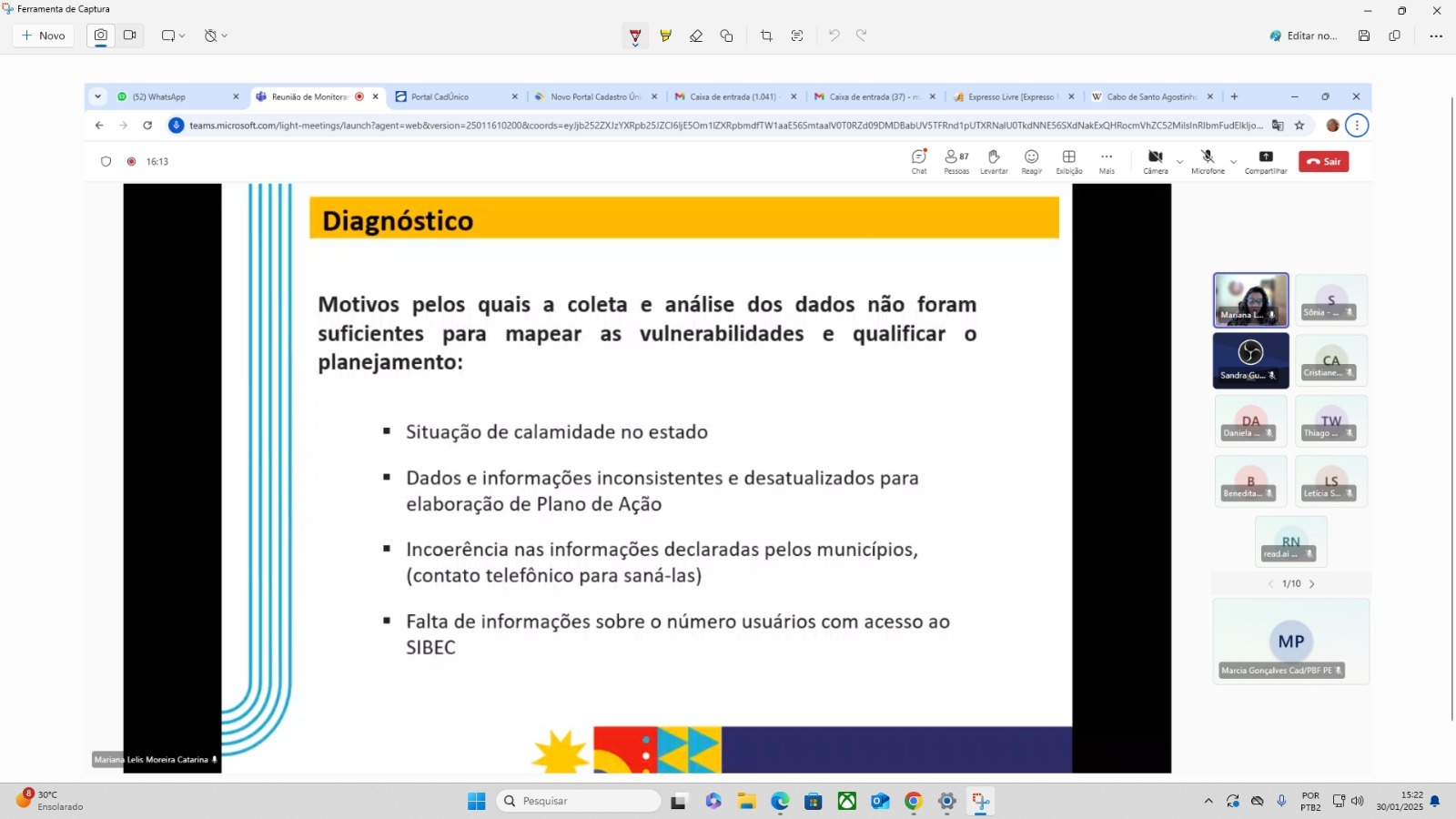This screenshot has width=1456, height=819.
Task: Expand the capture delay timer dropdown
Action: point(216,35)
